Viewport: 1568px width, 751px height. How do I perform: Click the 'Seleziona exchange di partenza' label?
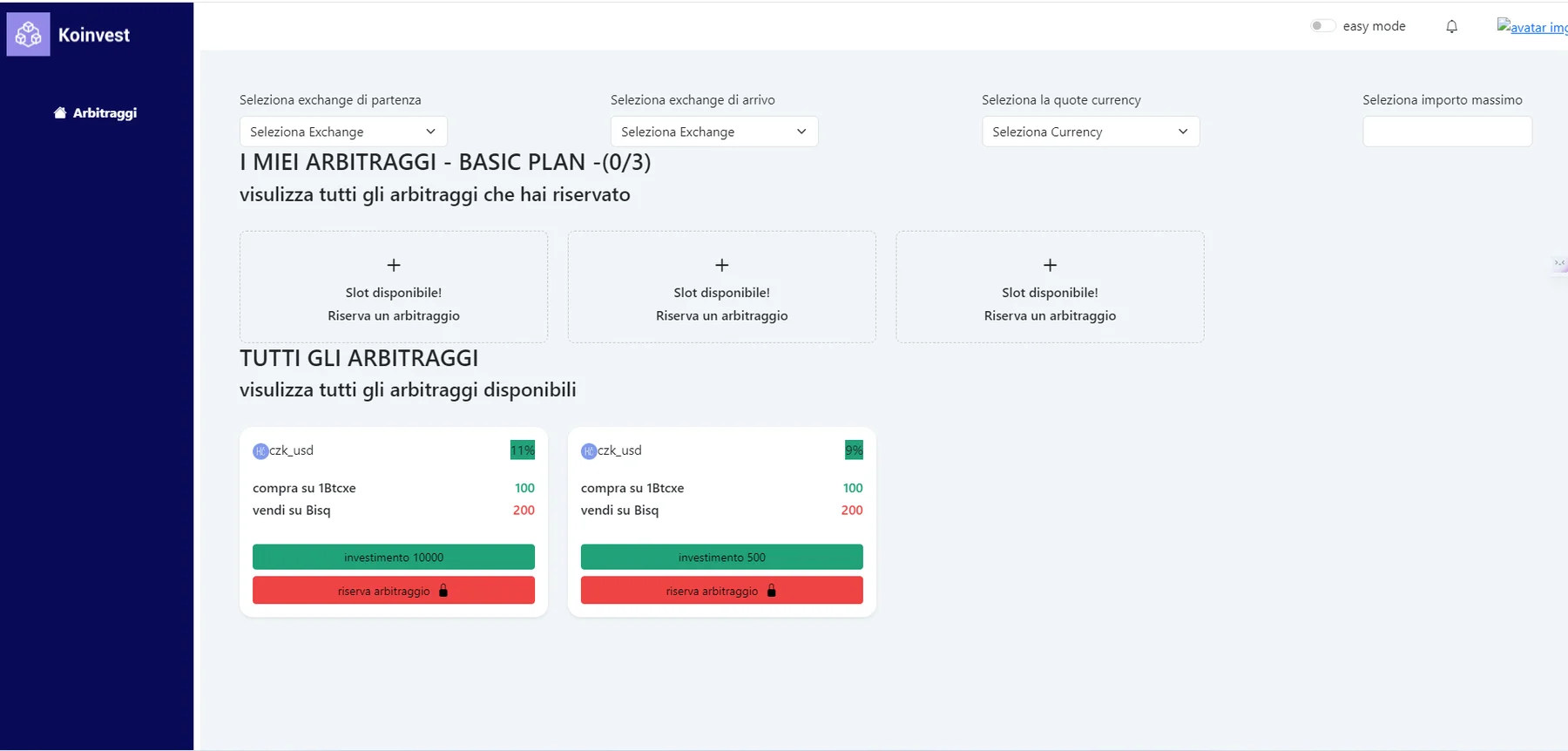(x=330, y=100)
